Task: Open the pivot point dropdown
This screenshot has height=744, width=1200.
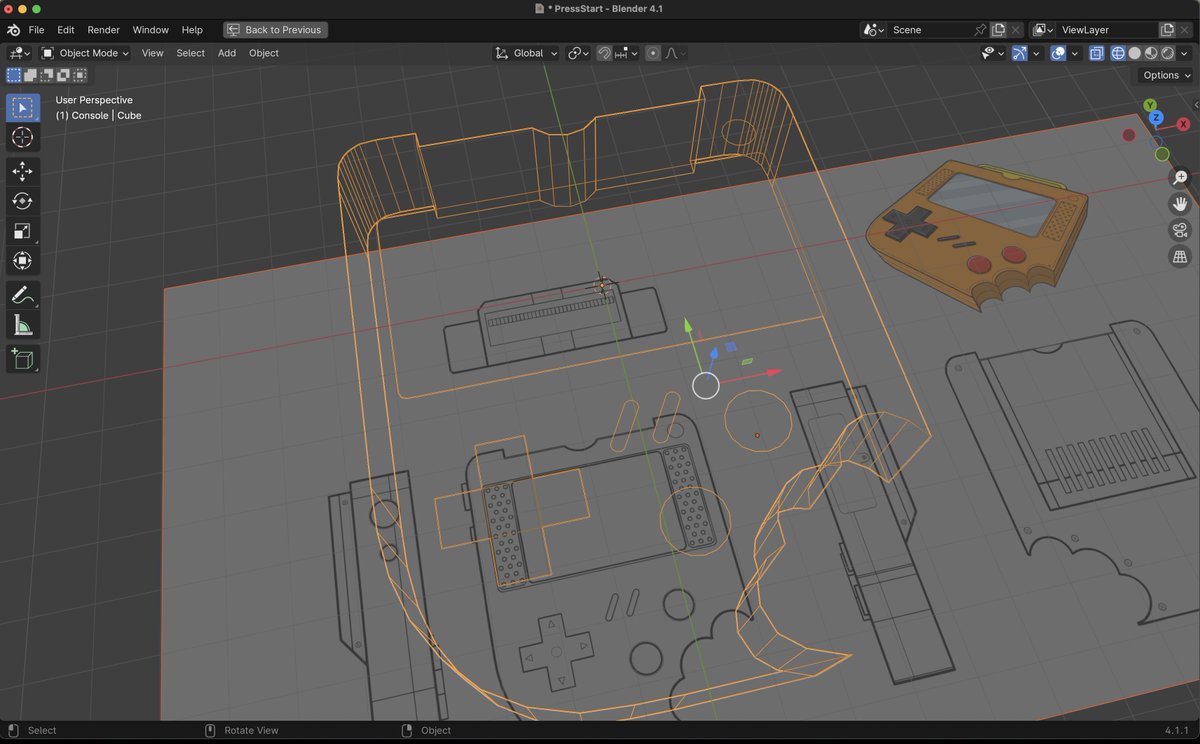Action: 579,53
